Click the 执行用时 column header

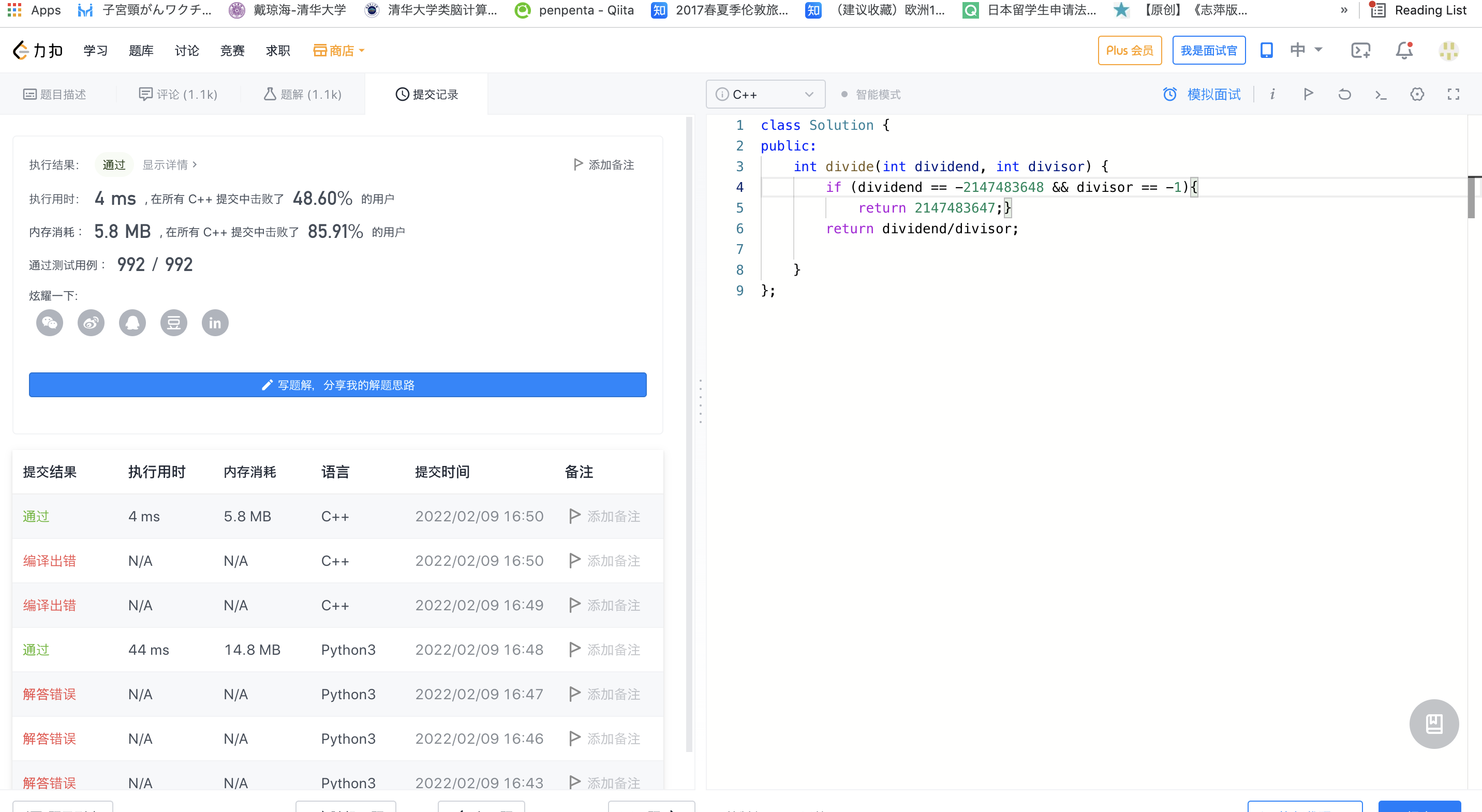coord(156,472)
